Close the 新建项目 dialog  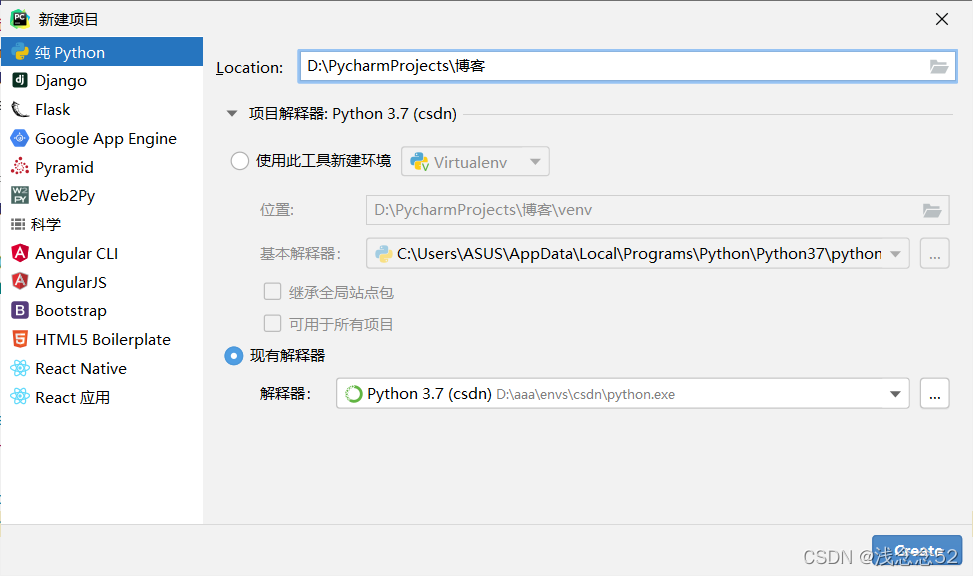pos(941,19)
